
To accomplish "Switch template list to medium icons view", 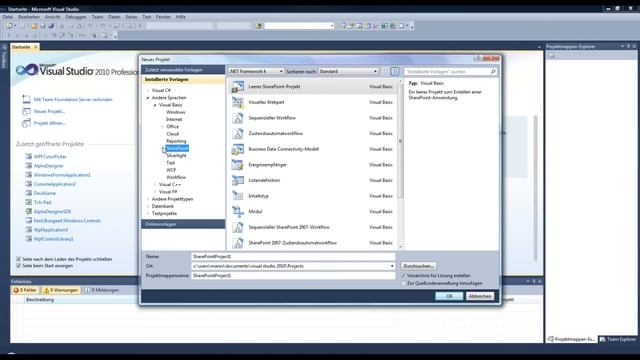I will tap(394, 71).
